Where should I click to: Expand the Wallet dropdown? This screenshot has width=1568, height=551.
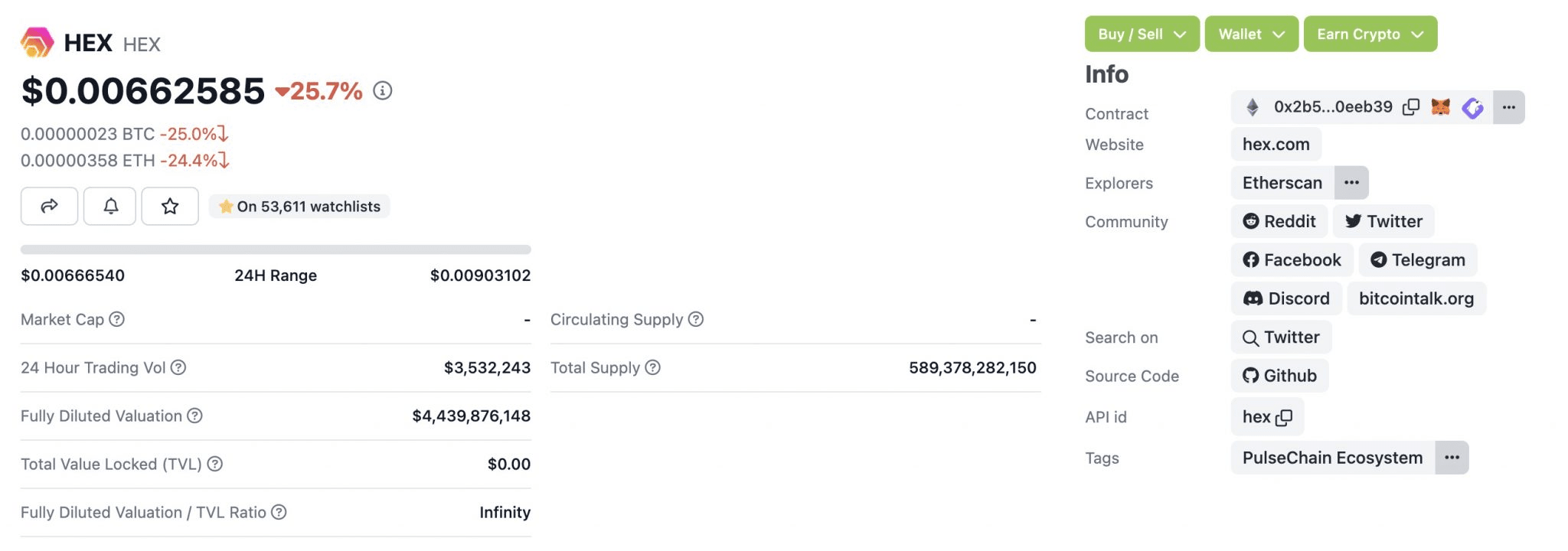[x=1251, y=34]
